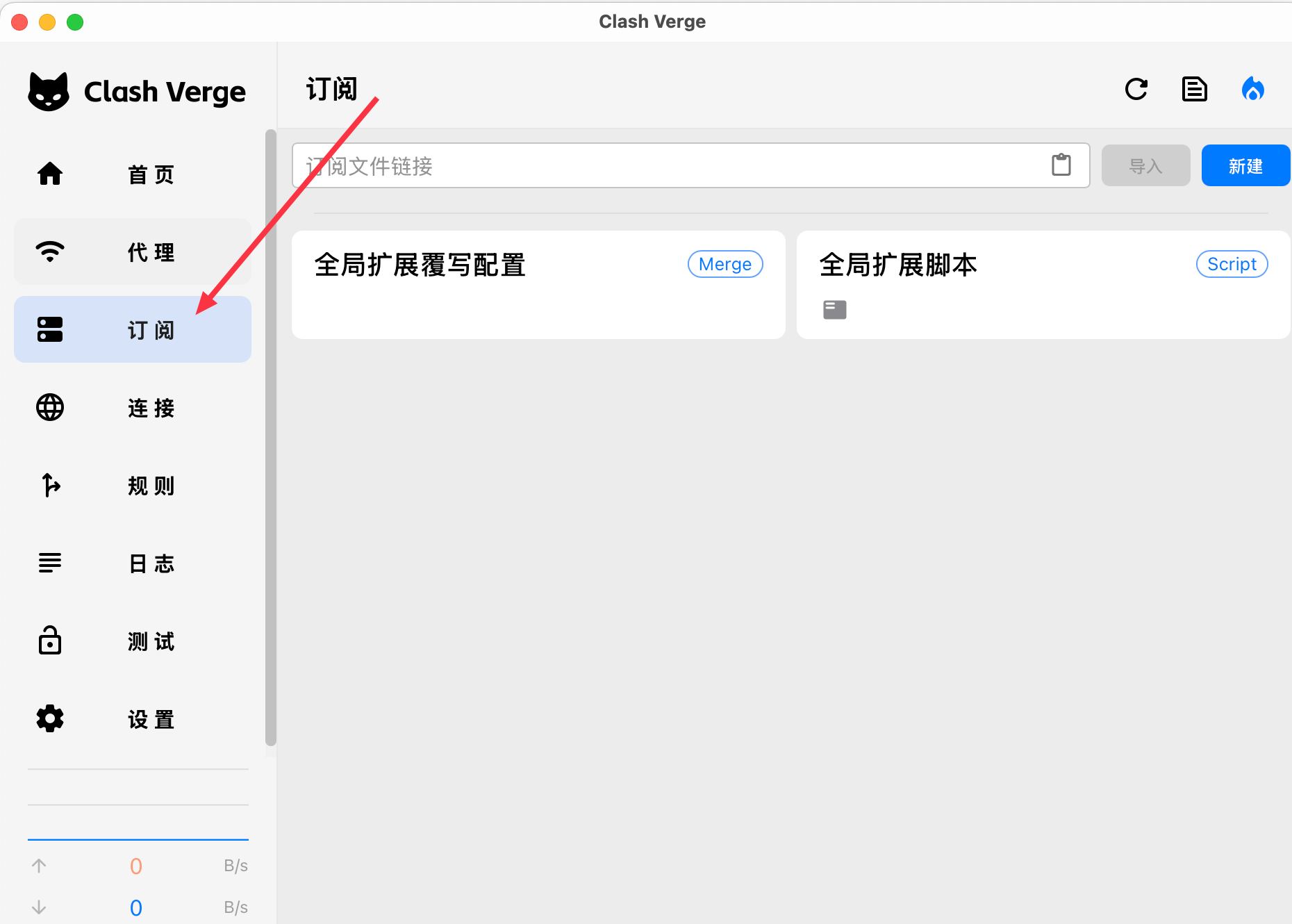1292x924 pixels.
Task: Open the 全局扩展覆写配置 card
Action: (x=538, y=285)
